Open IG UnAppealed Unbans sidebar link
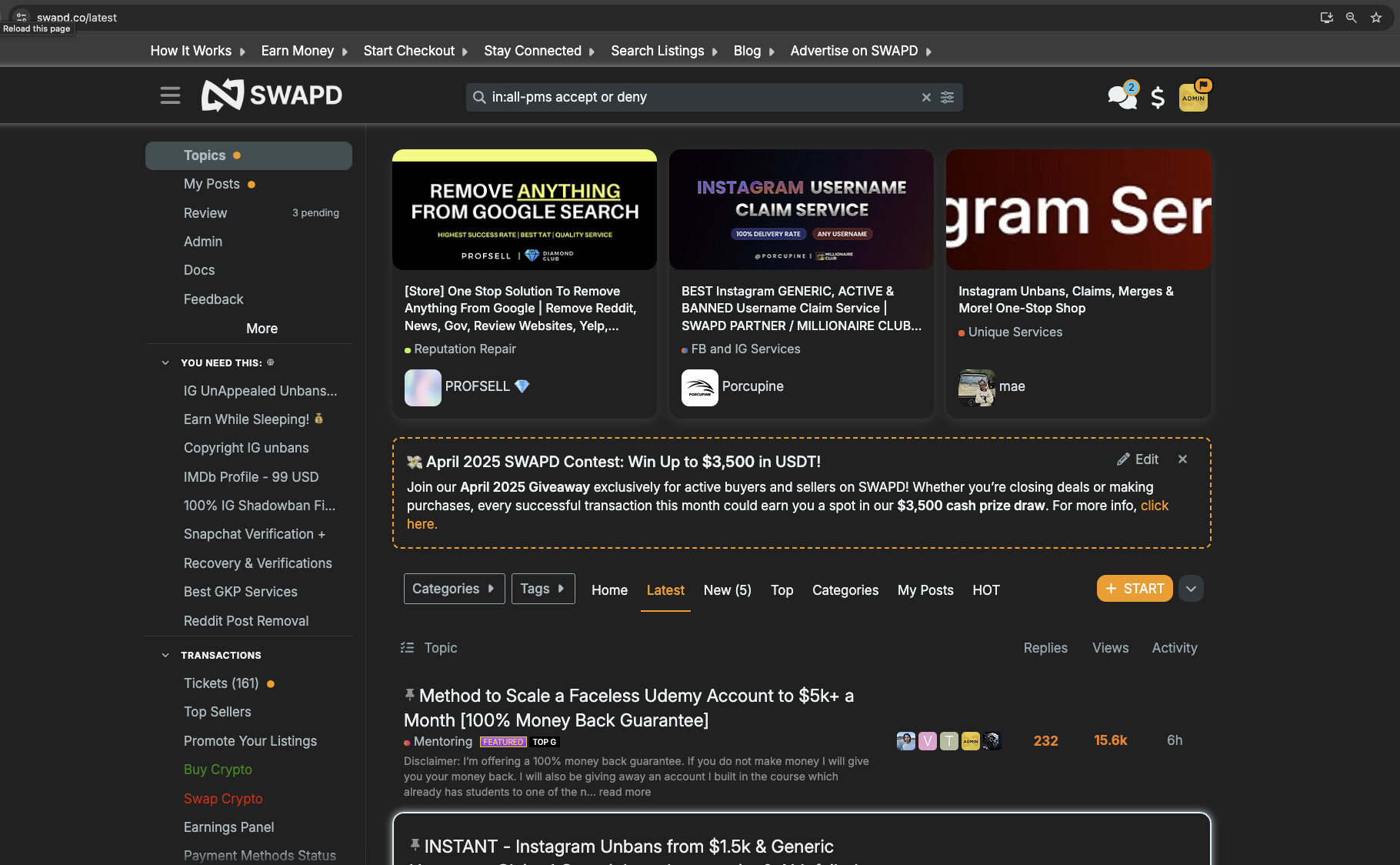Viewport: 1400px width, 865px height. (260, 391)
